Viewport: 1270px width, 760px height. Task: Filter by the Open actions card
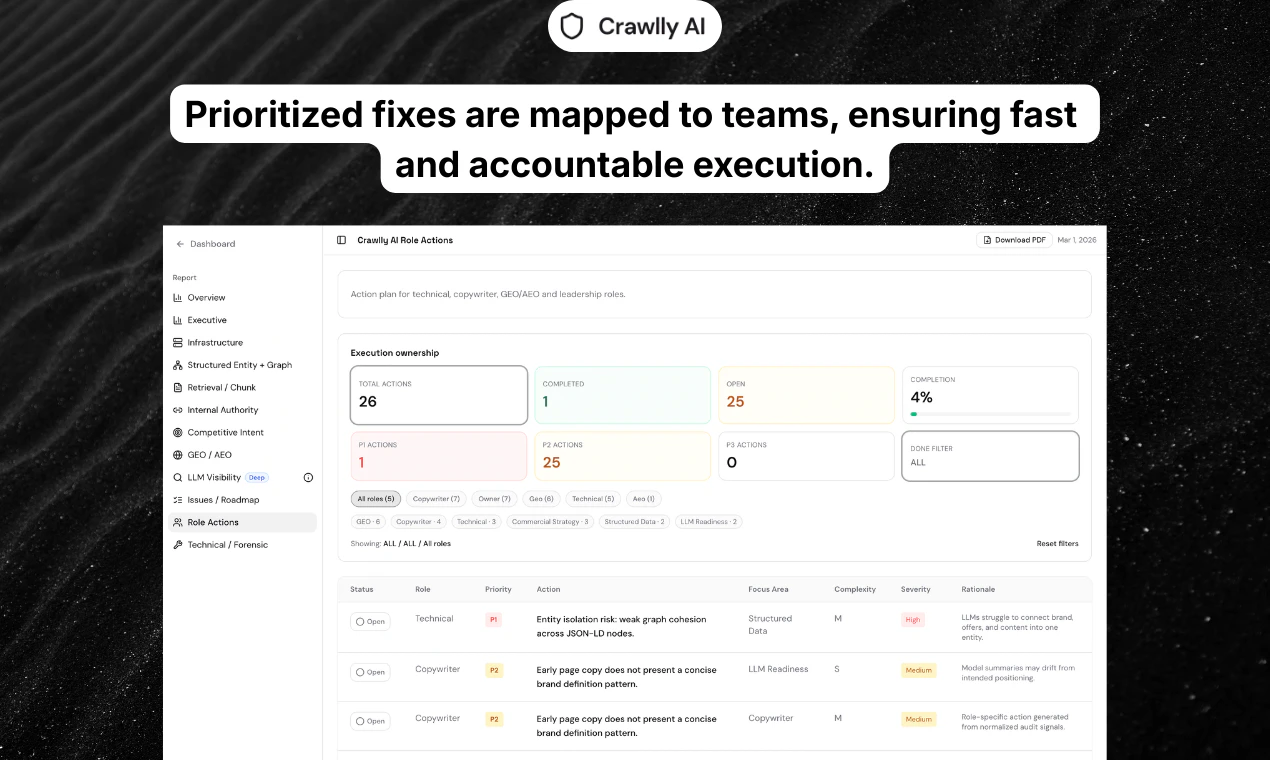806,395
